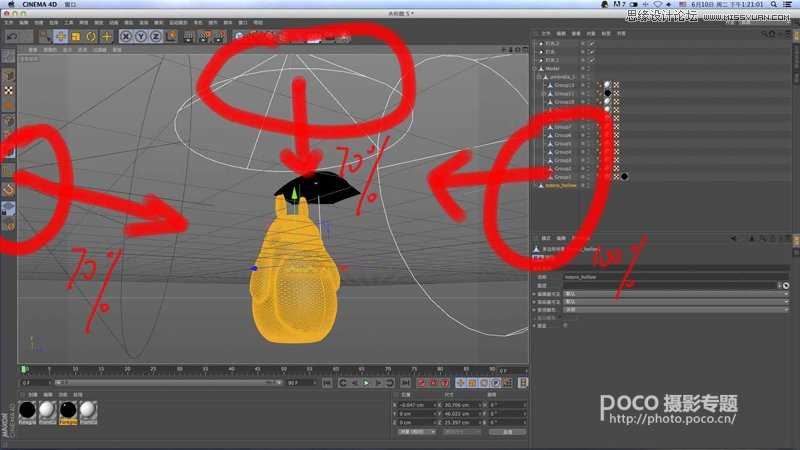This screenshot has width=800, height=450.
Task: Select Texture mode checker icon in left palette
Action: coord(9,90)
